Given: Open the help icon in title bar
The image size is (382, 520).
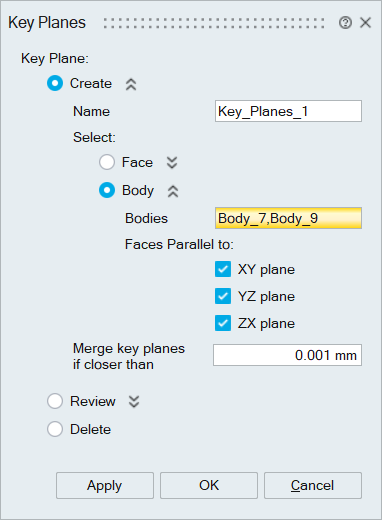Looking at the screenshot, I should [x=345, y=23].
